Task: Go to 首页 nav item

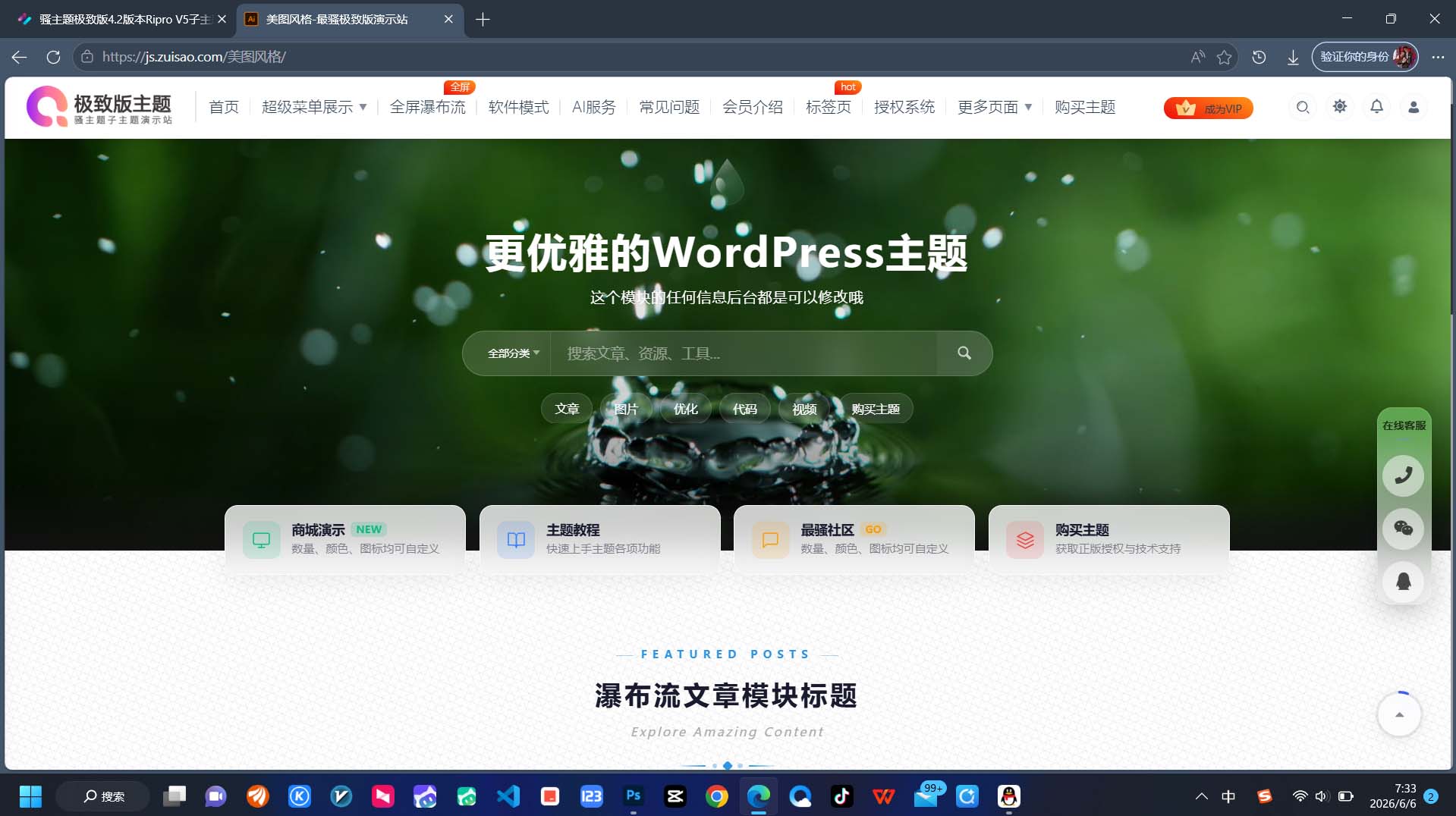Action: (224, 107)
